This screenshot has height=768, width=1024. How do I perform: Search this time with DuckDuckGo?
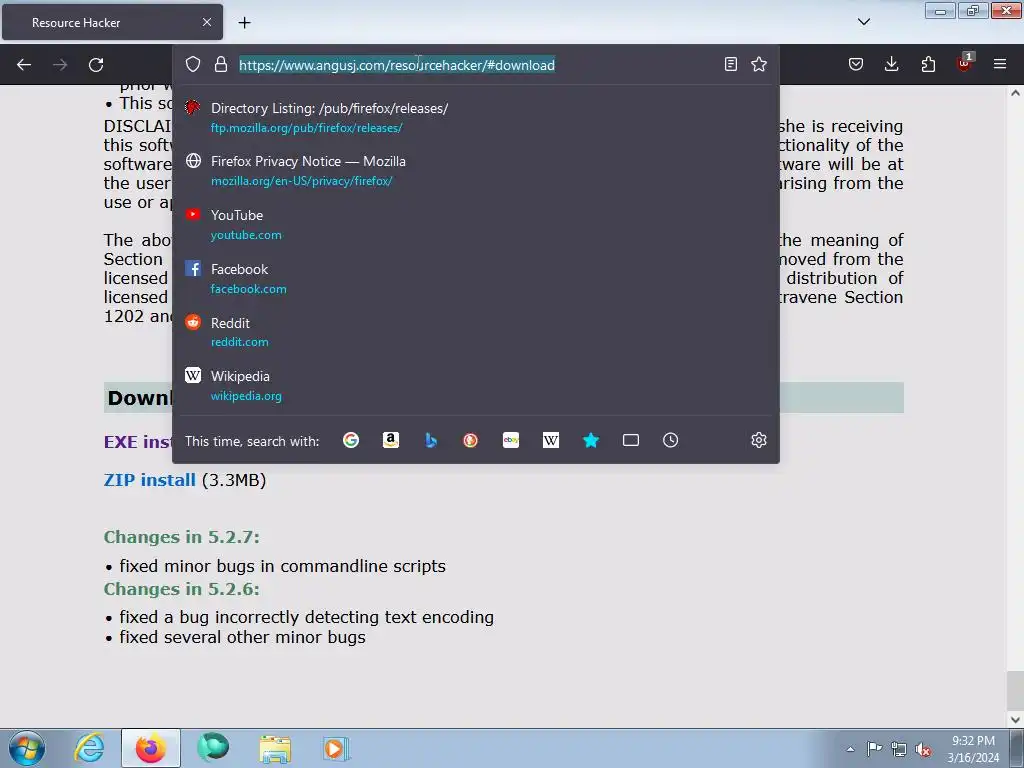[x=470, y=440]
